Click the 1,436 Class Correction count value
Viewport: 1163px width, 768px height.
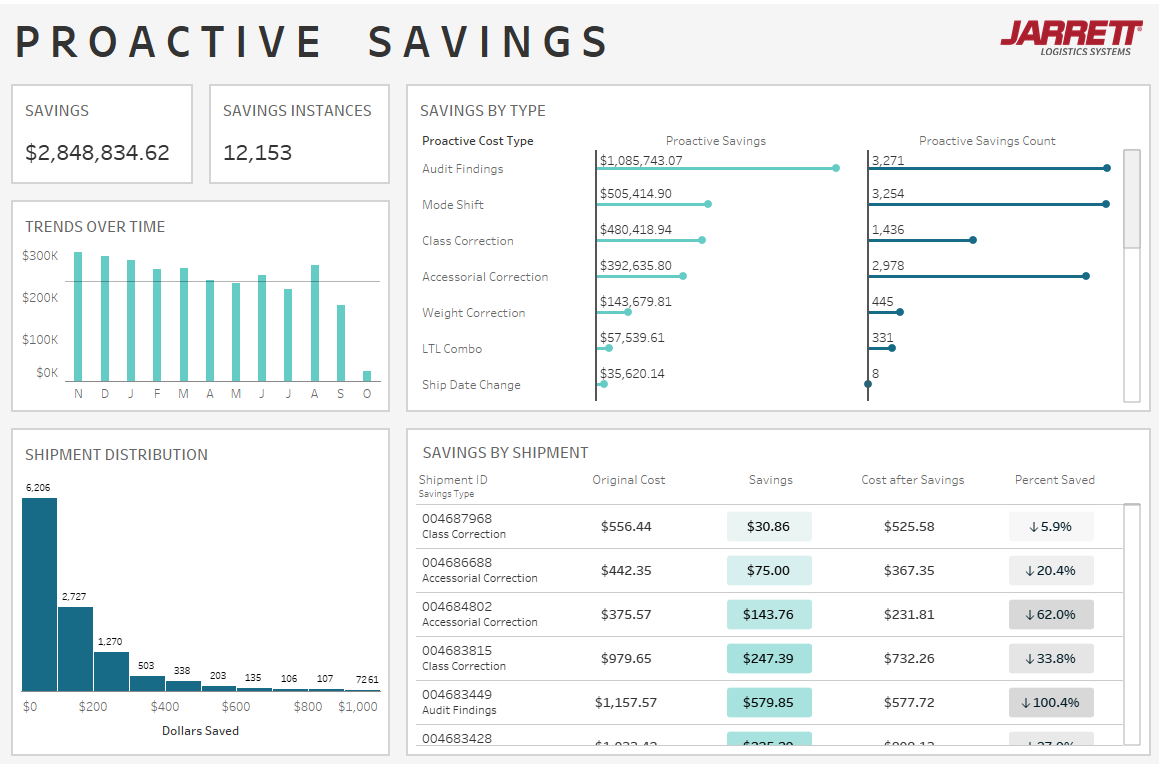pyautogui.click(x=888, y=230)
